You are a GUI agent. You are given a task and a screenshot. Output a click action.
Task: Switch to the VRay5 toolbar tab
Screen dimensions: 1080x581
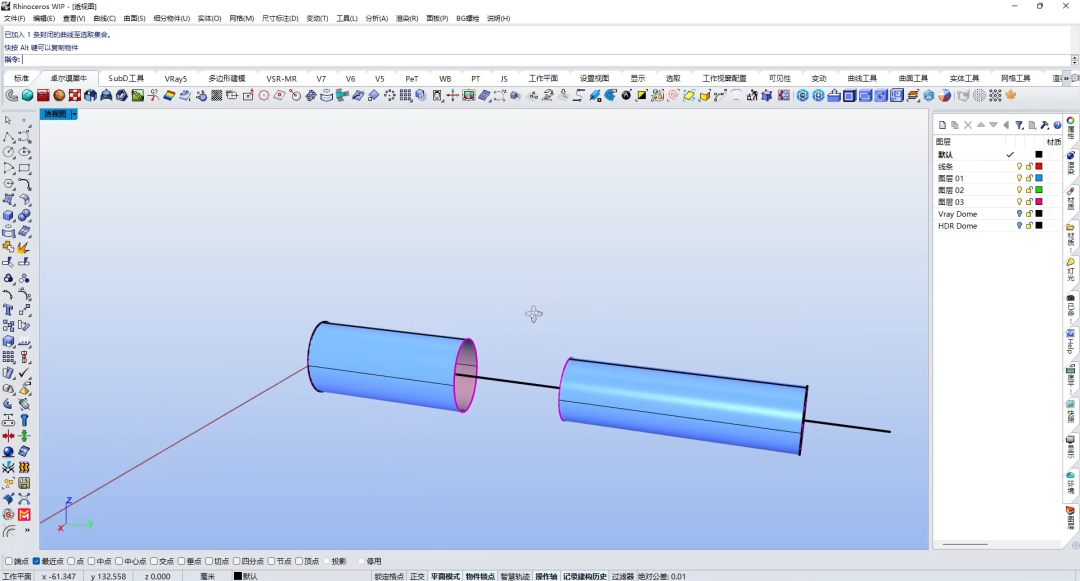pyautogui.click(x=176, y=78)
